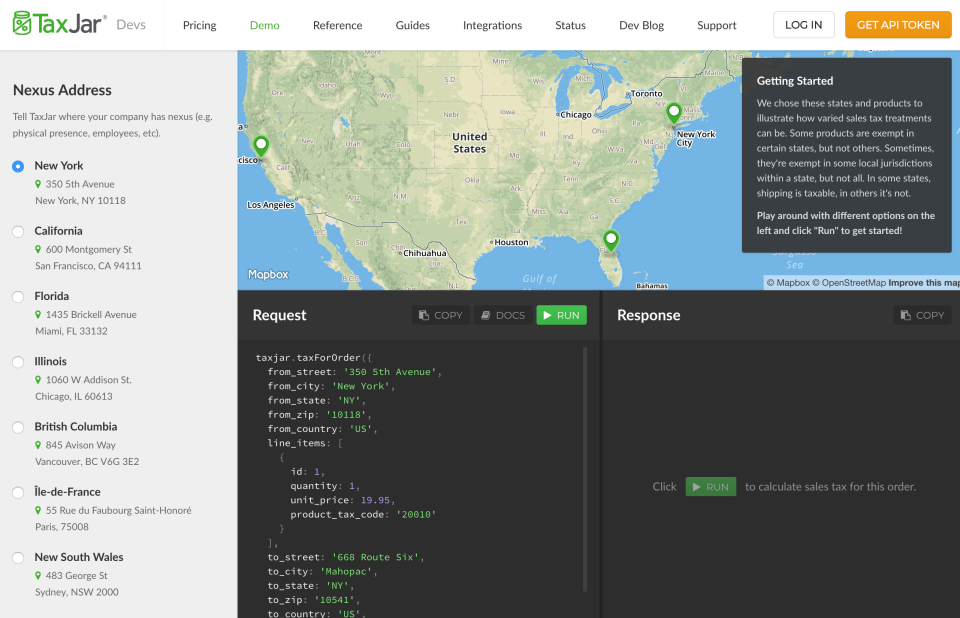Click the Florida map pin marker

(x=610, y=241)
